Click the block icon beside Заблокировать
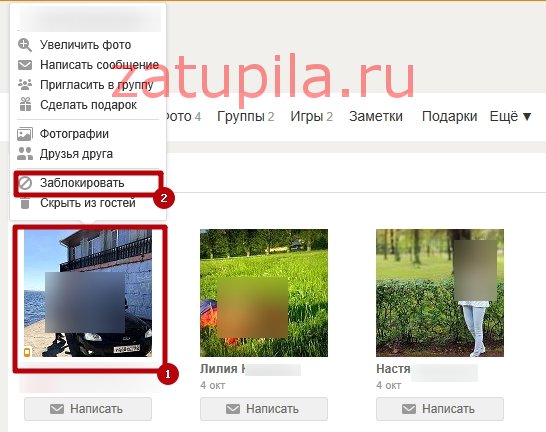The image size is (546, 432). pos(25,183)
